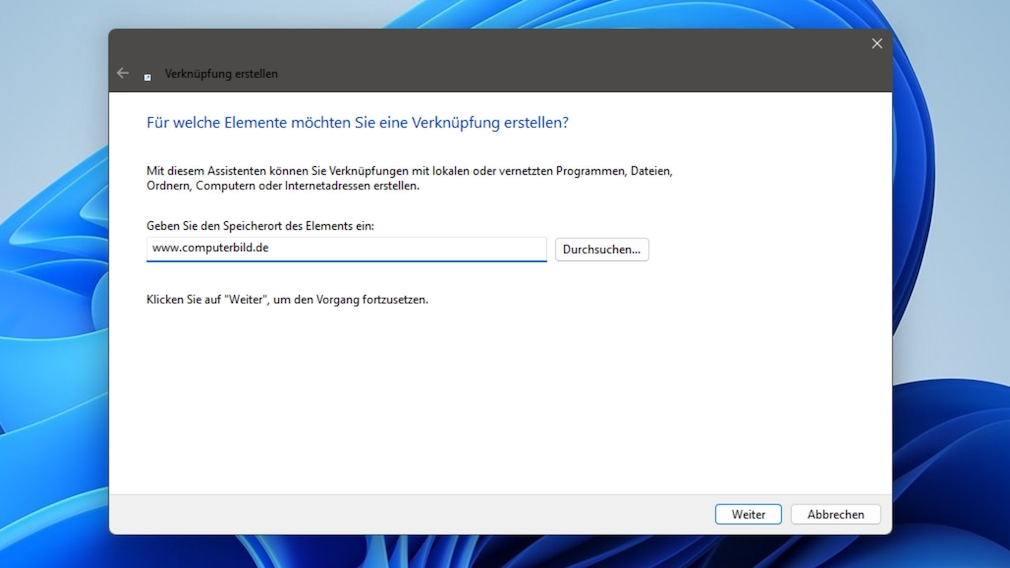The height and width of the screenshot is (568, 1010).
Task: Click the blank white area below the hint text
Action: pos(500,400)
